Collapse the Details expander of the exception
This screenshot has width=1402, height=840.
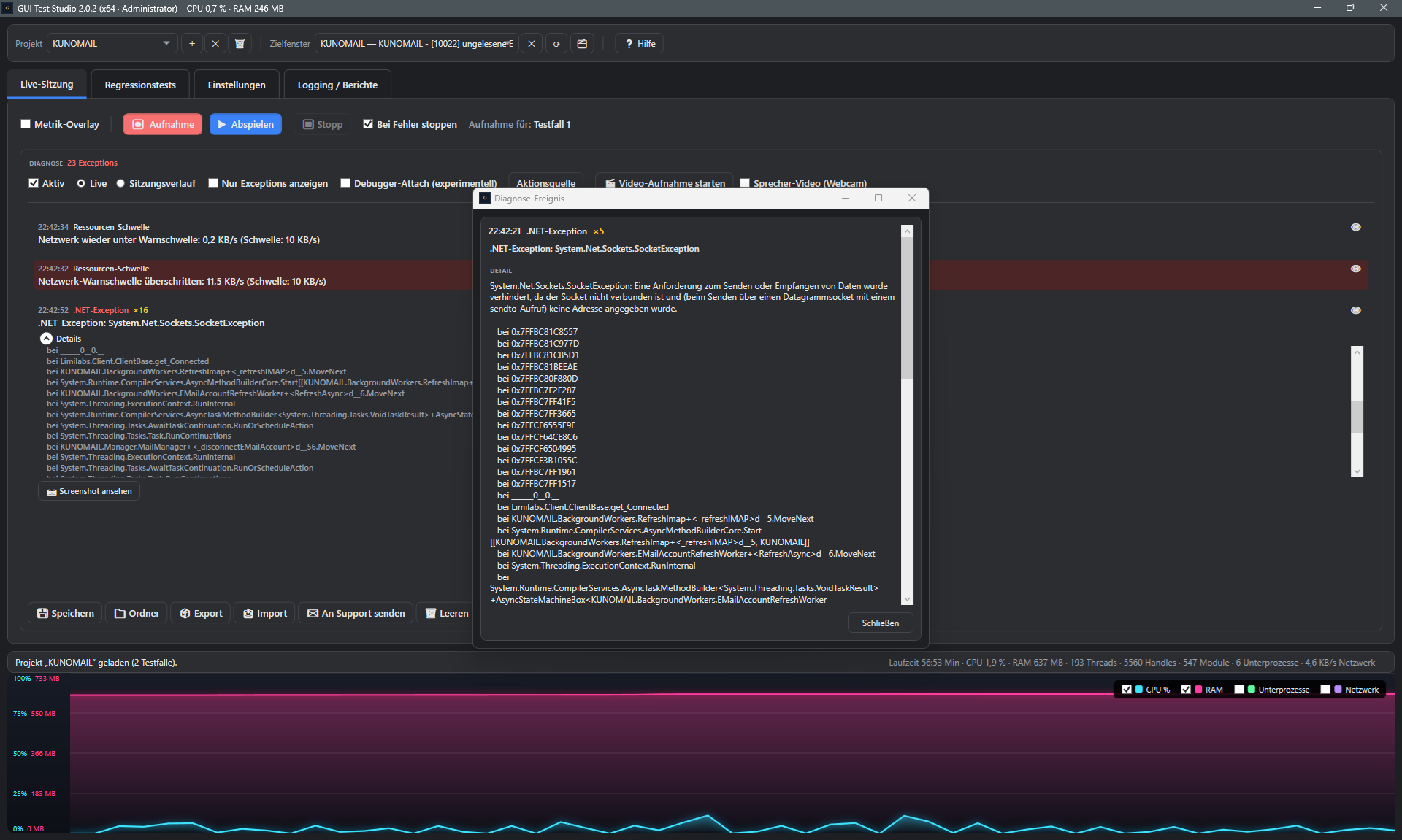coord(46,339)
